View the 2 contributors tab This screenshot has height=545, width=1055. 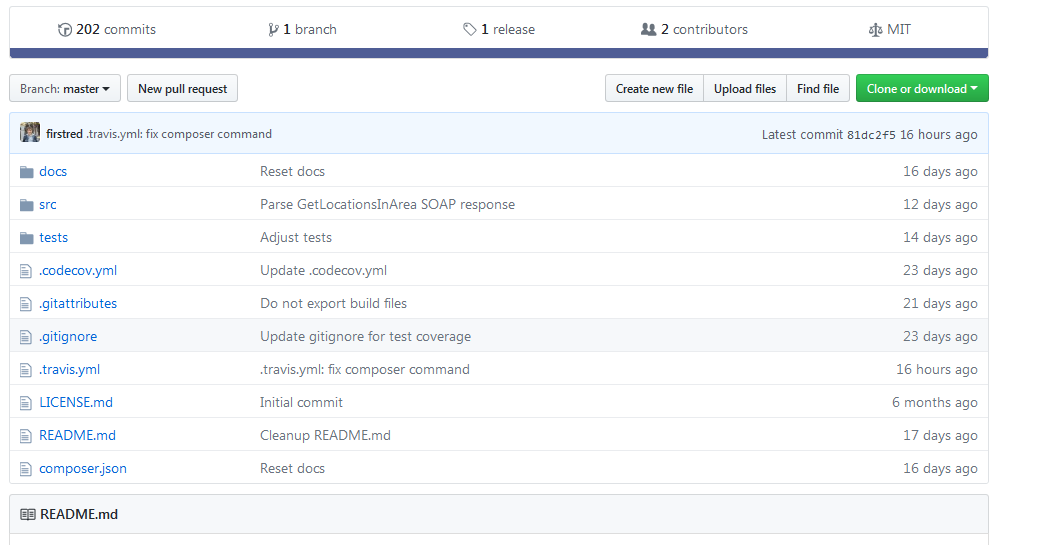point(694,30)
